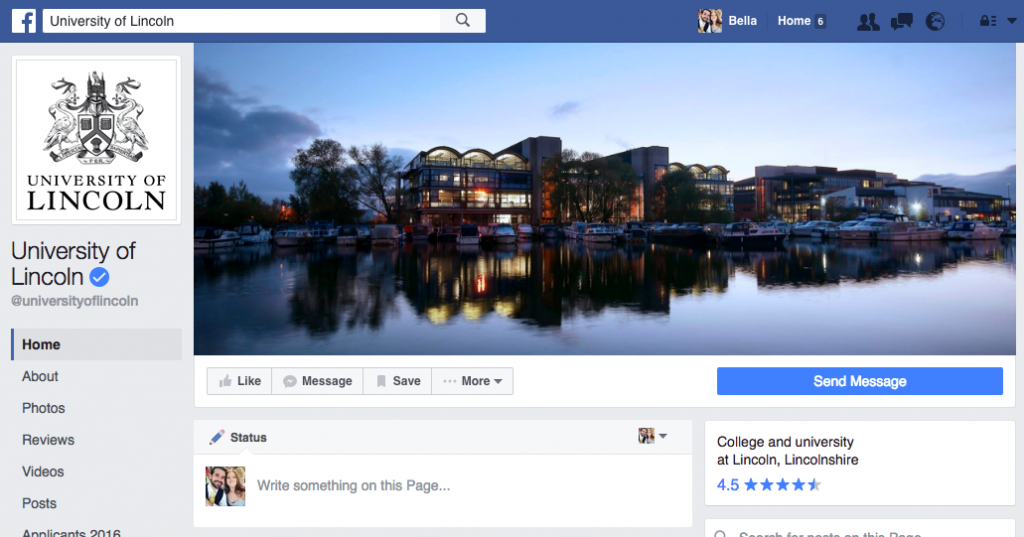Open the Messages chat icon
Image resolution: width=1024 pixels, height=537 pixels.
pyautogui.click(x=902, y=22)
